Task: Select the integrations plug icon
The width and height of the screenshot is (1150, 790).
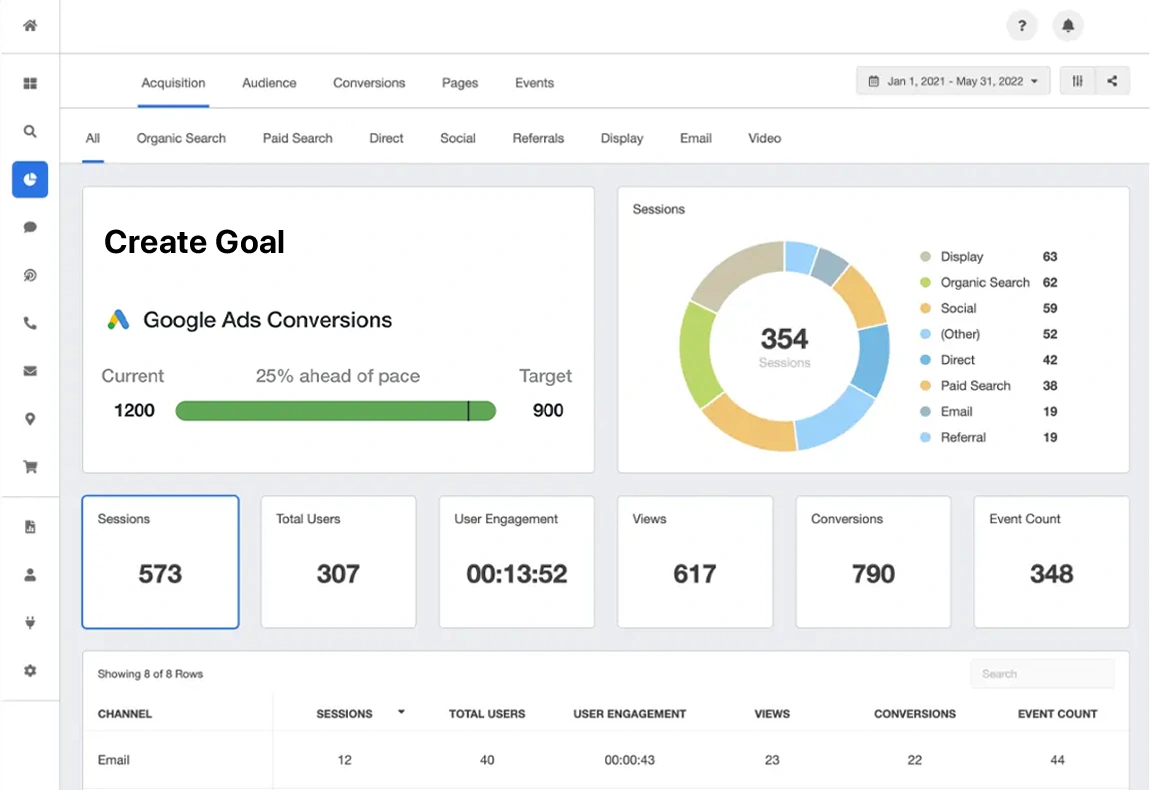Action: tap(30, 622)
